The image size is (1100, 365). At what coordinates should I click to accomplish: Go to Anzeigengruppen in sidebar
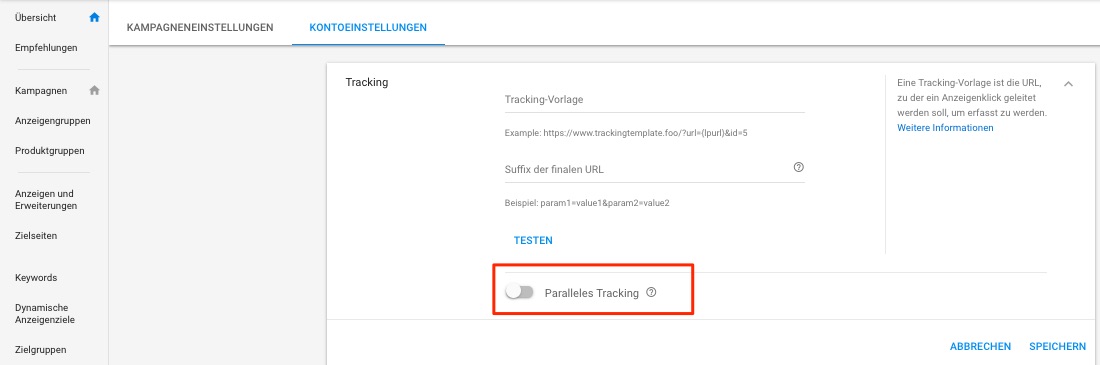[x=53, y=121]
